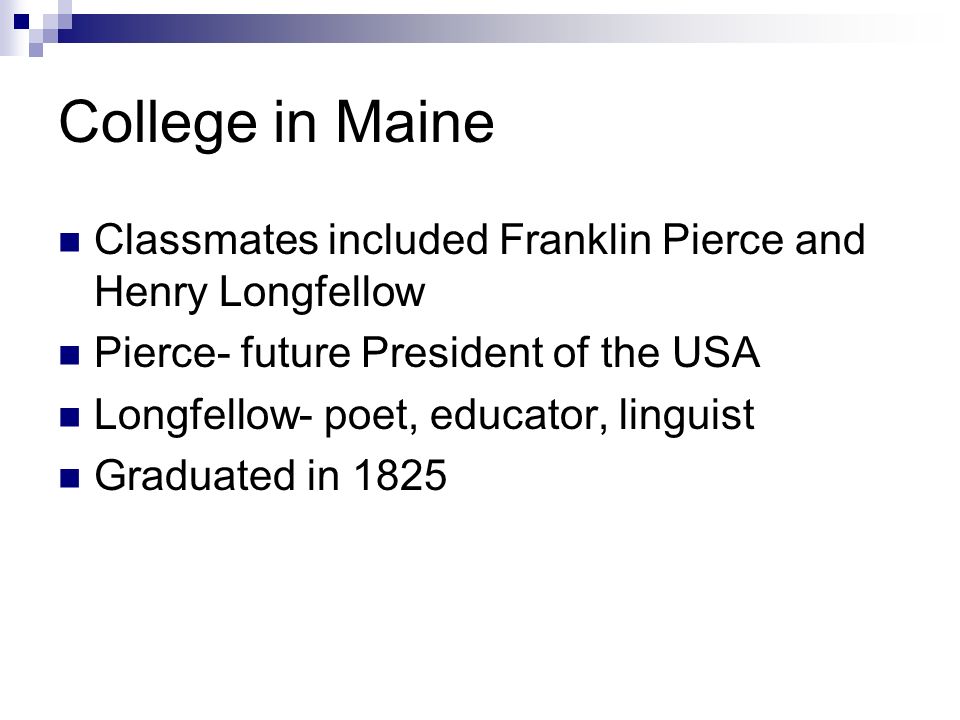
Task: Select the bullet beside 'Longfellow- poet'
Action: [x=70, y=417]
